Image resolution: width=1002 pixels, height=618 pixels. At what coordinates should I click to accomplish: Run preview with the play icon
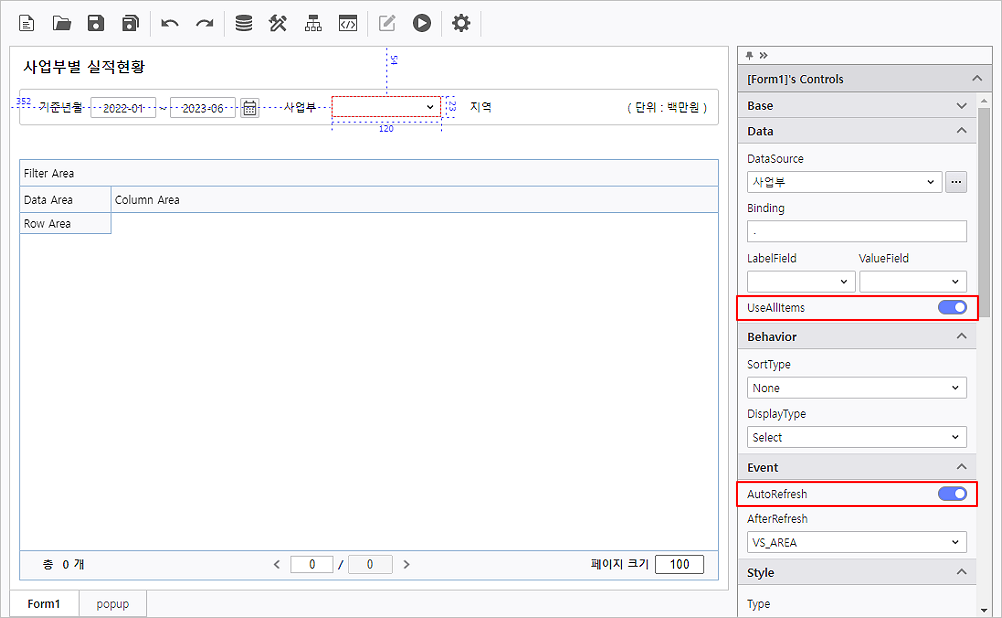(x=422, y=23)
